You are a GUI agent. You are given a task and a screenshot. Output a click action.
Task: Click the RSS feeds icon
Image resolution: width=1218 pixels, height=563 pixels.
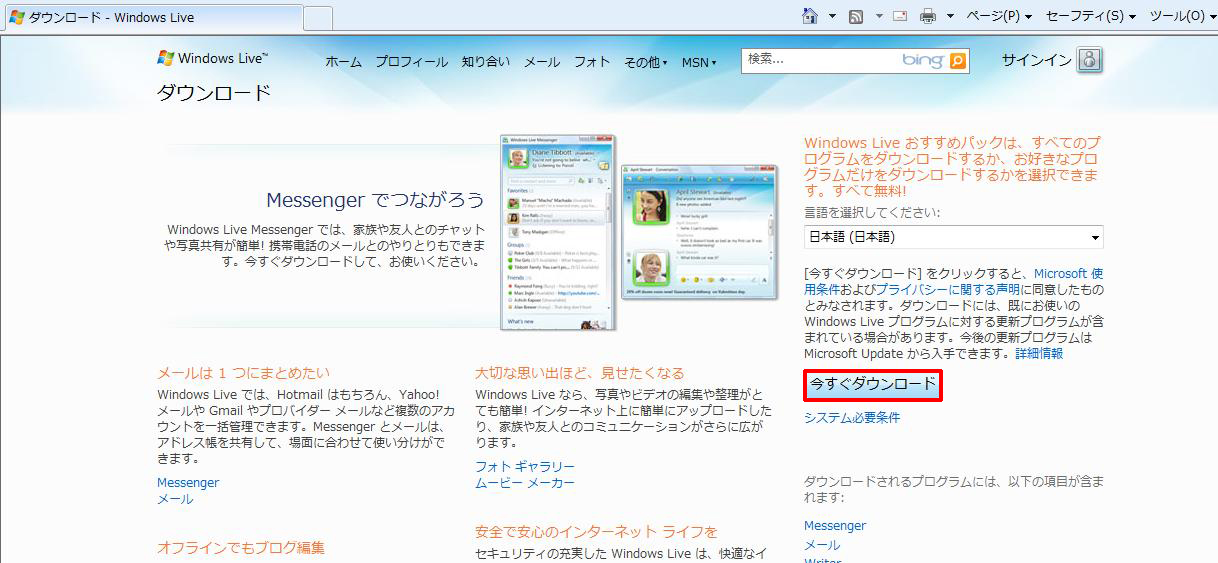pyautogui.click(x=856, y=16)
